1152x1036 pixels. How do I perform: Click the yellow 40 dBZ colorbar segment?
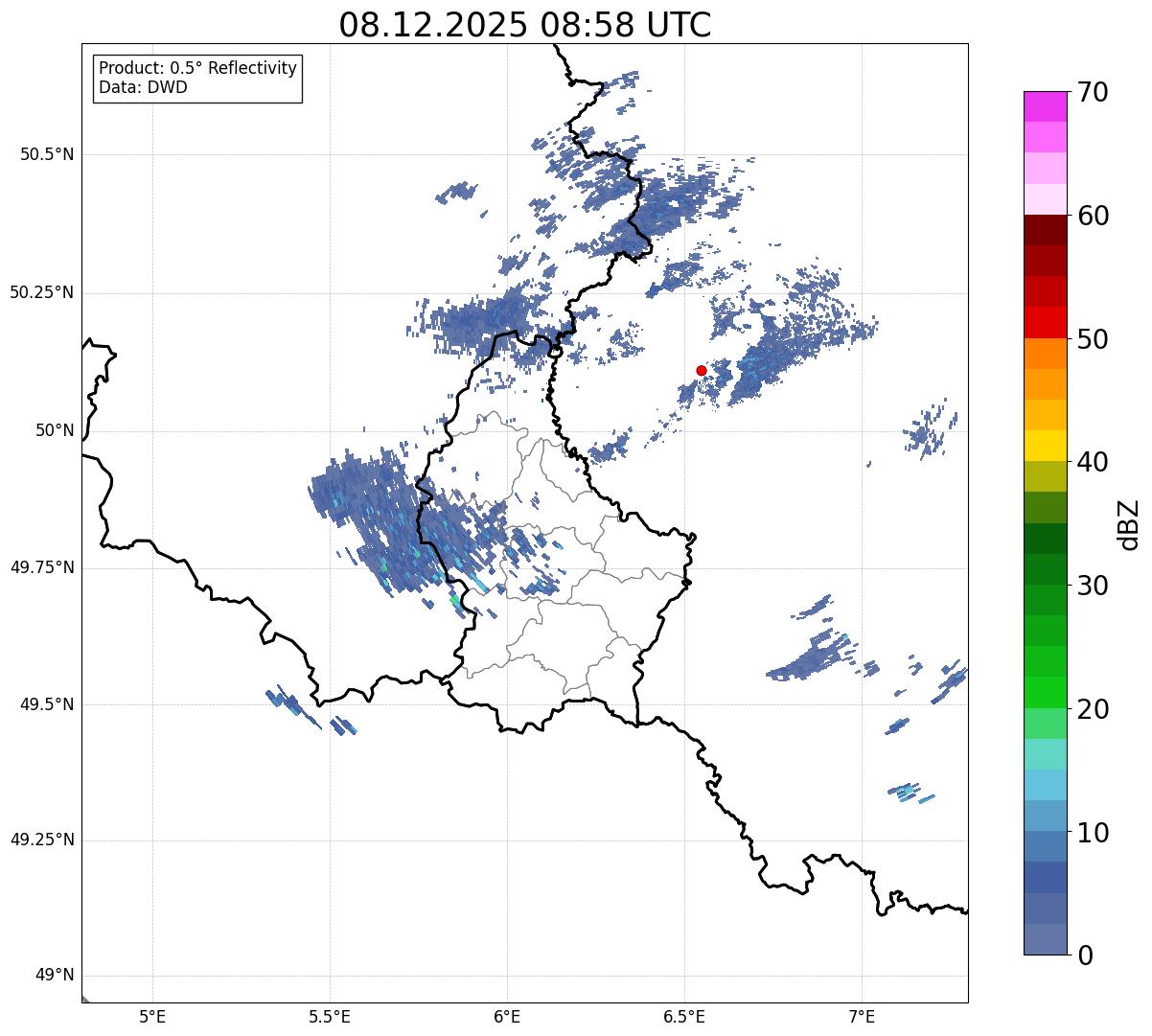1045,447
